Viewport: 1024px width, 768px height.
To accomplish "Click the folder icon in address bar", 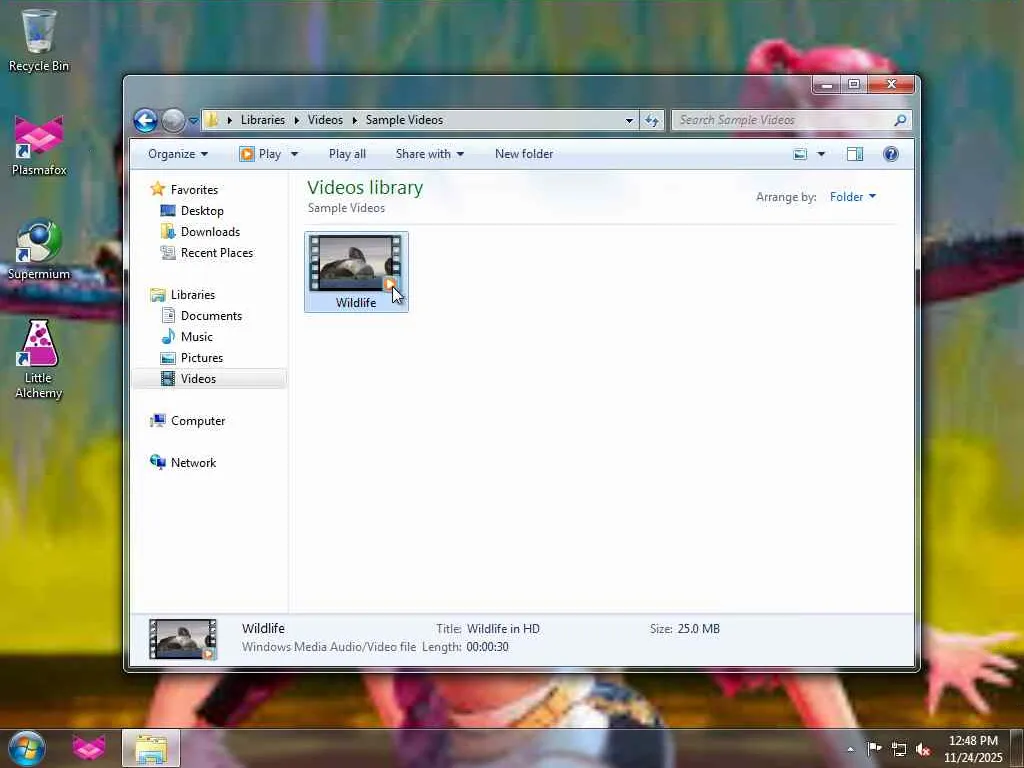I will (212, 120).
